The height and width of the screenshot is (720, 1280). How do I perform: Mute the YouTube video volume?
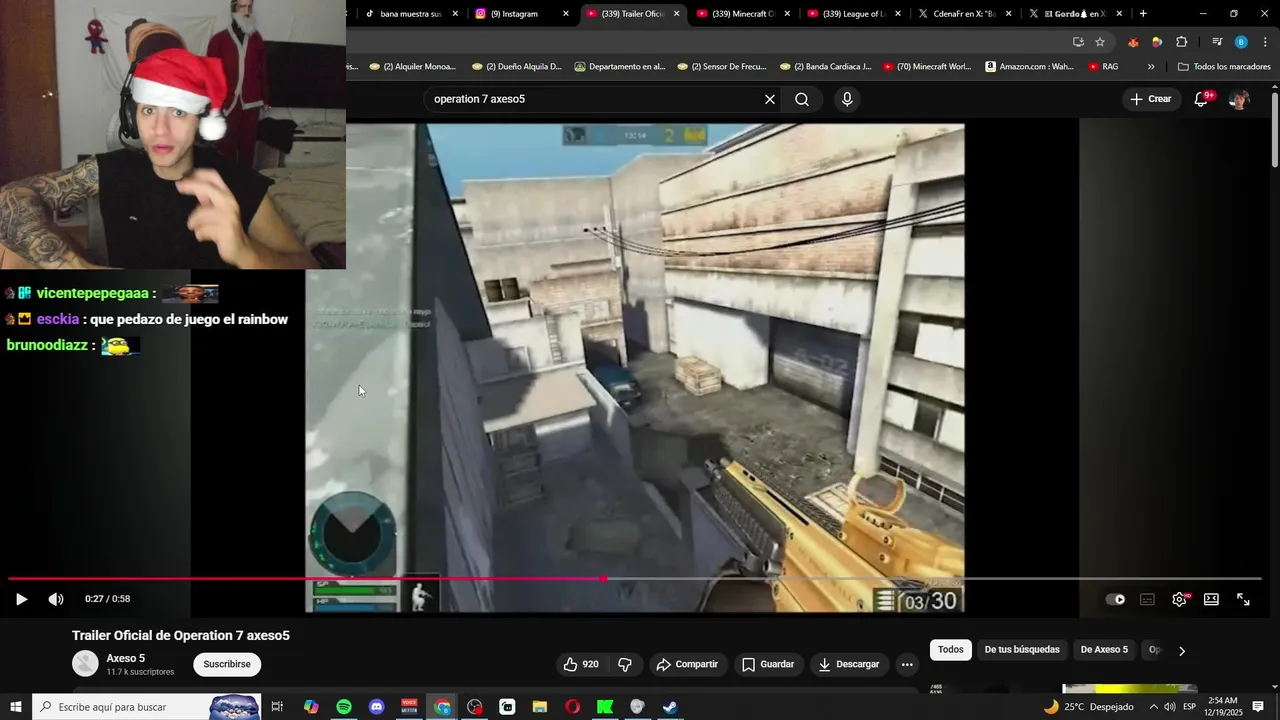[56, 599]
